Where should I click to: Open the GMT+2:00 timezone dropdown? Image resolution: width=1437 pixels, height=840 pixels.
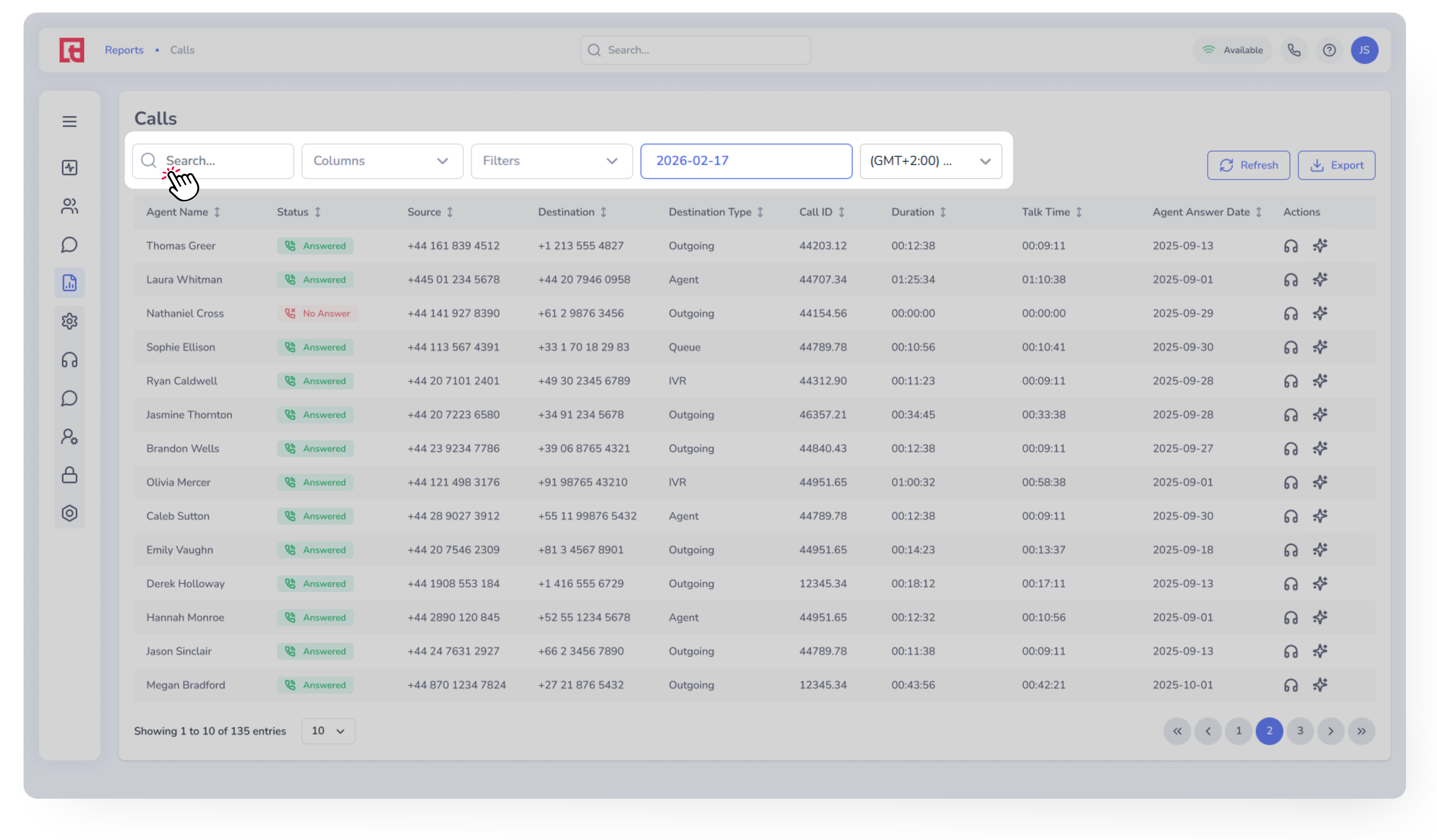(930, 161)
